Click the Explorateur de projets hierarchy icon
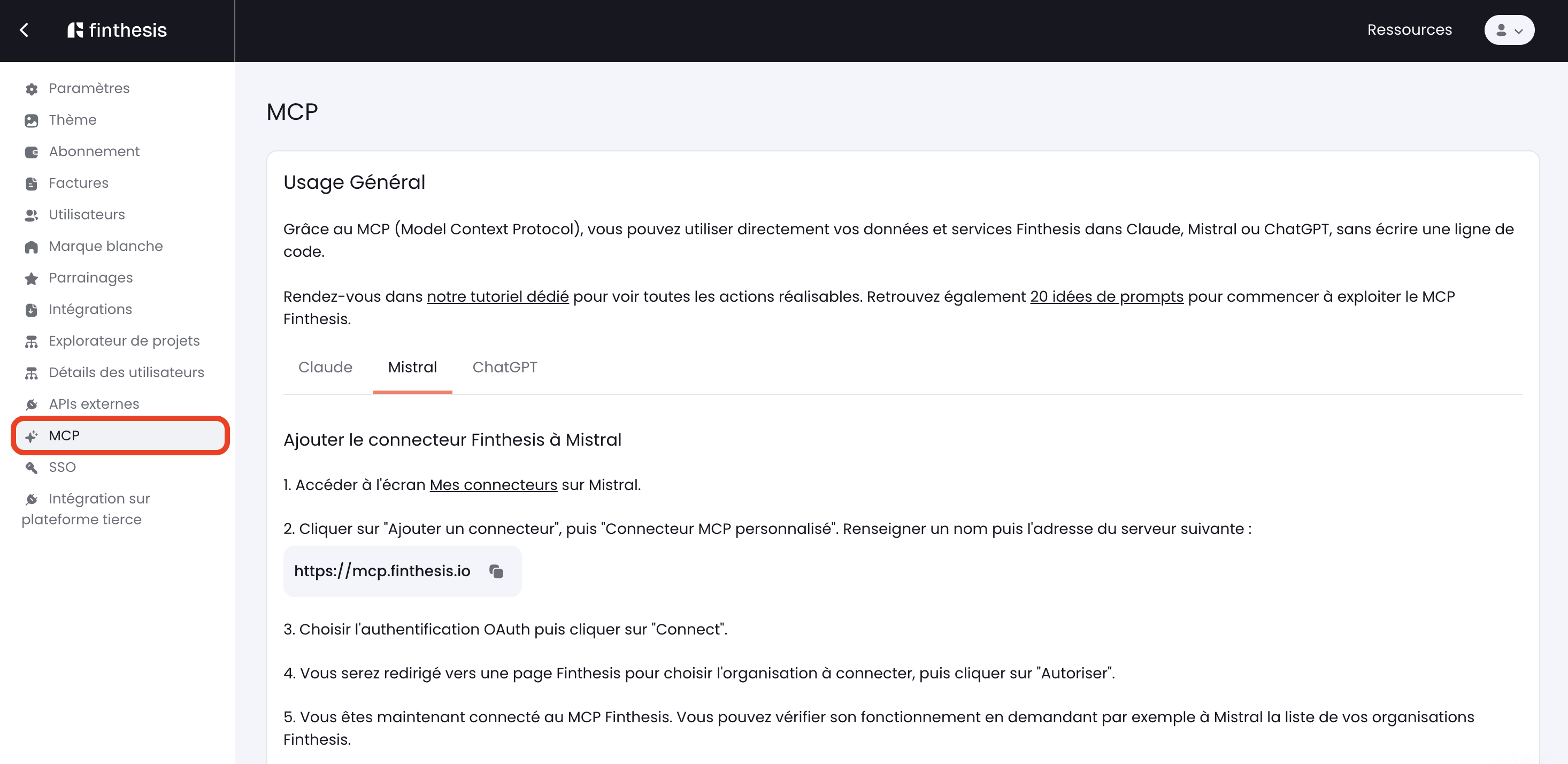1568x764 pixels. [x=32, y=342]
